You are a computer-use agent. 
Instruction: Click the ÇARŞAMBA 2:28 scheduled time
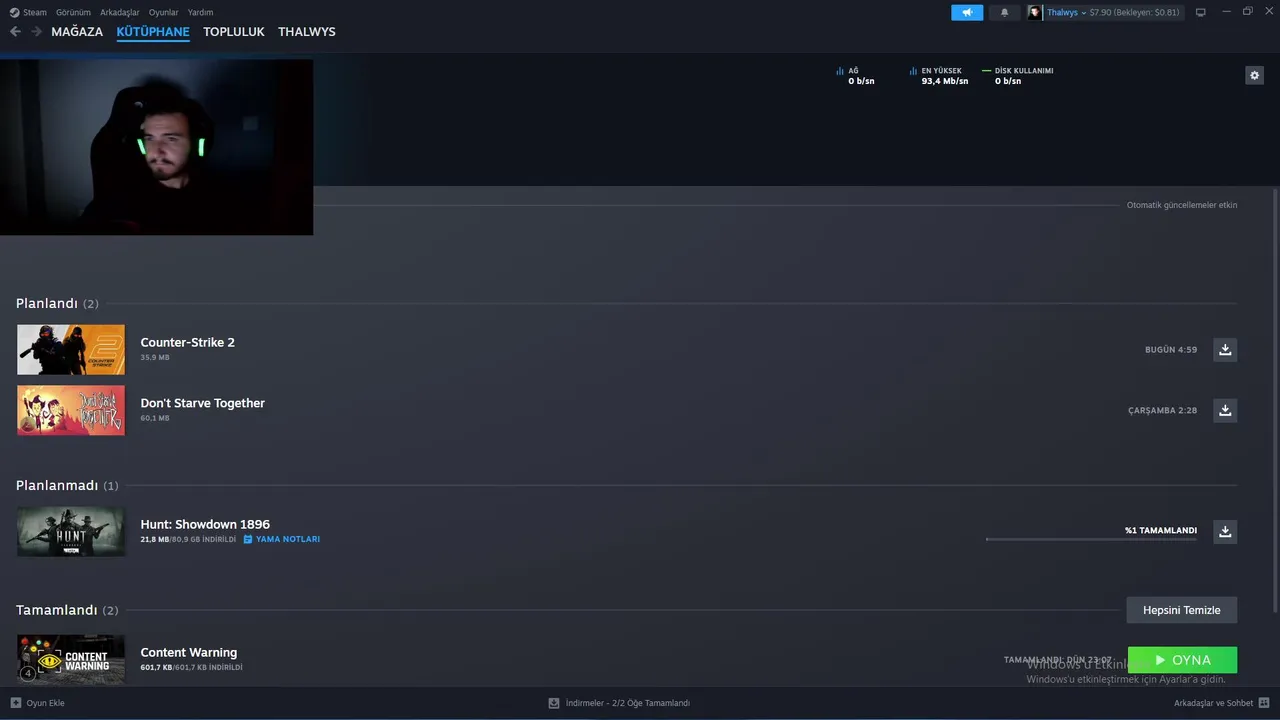1162,410
